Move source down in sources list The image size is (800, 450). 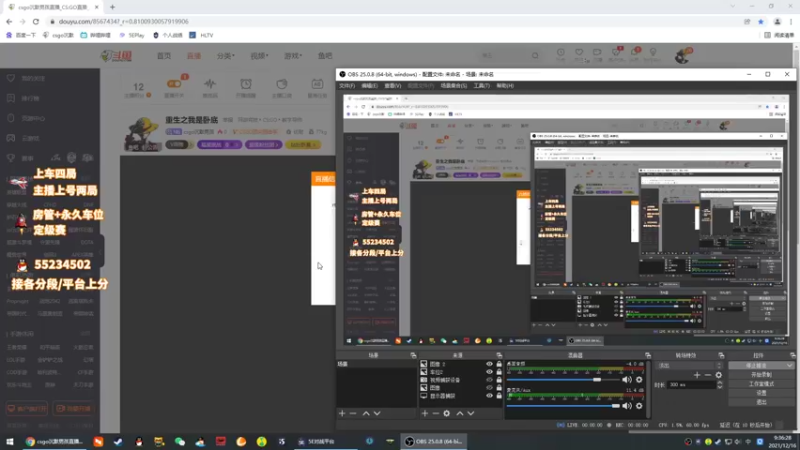[x=470, y=413]
